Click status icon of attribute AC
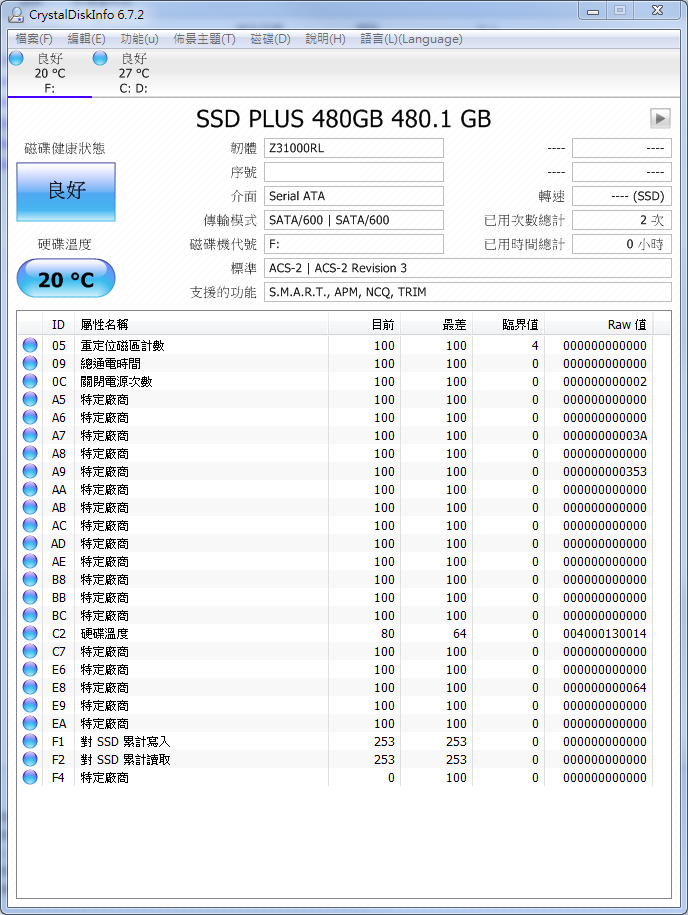 30,526
